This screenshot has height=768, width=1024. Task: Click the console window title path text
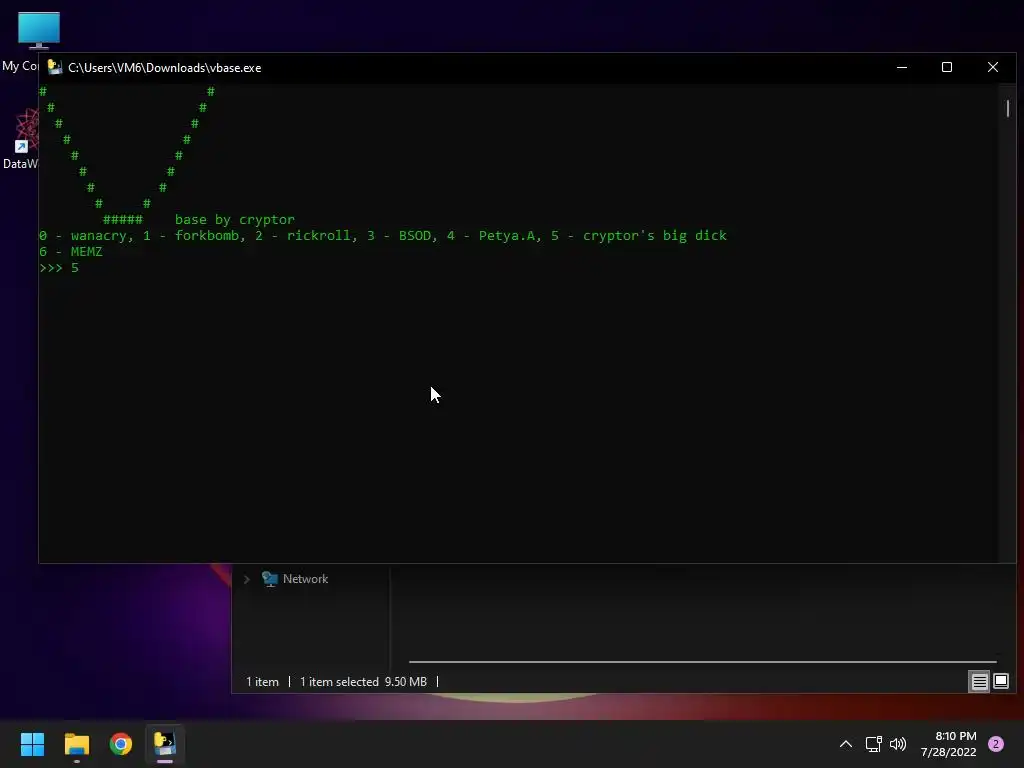[165, 68]
